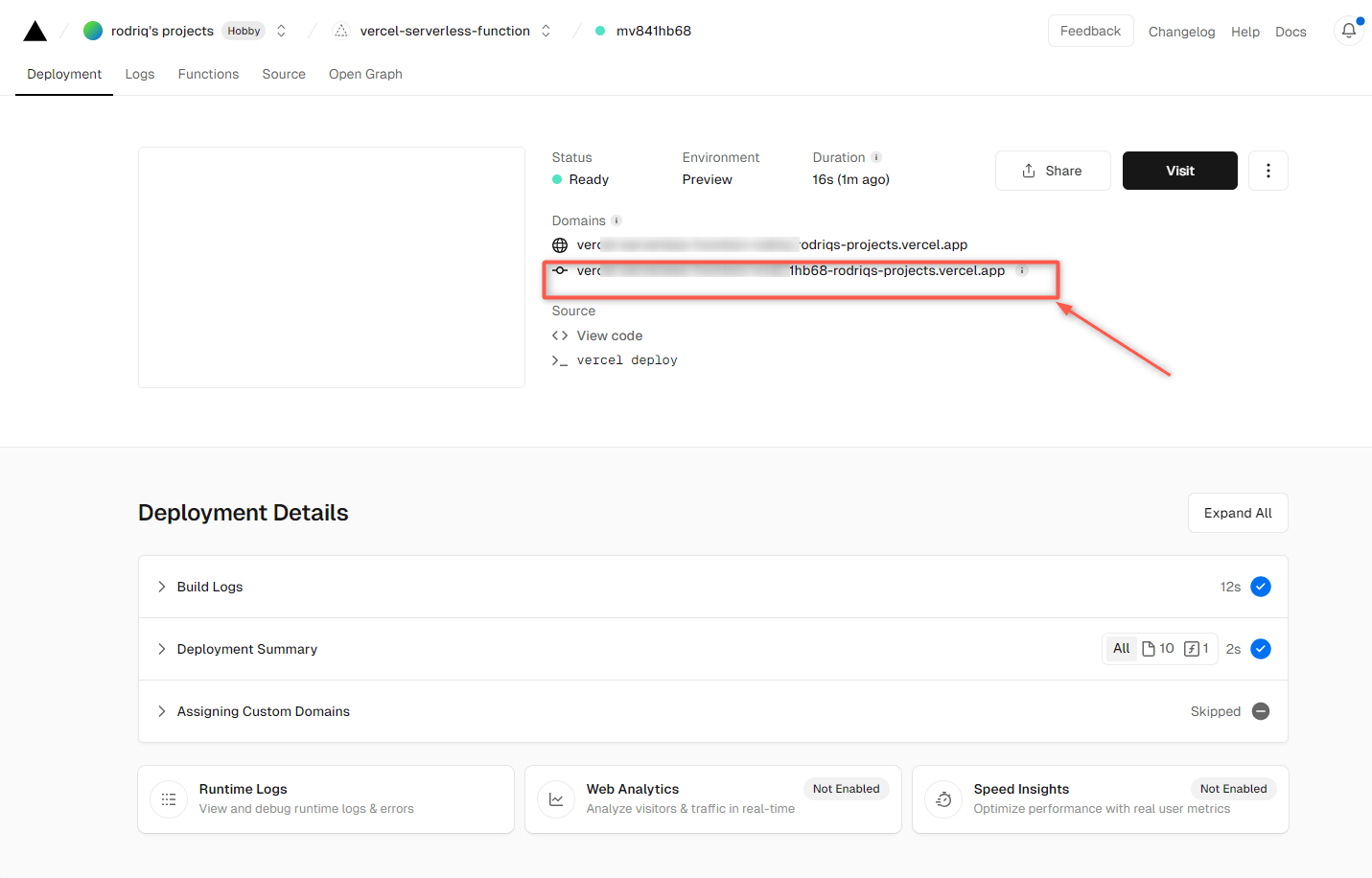Select the All filter in Deployment Summary
The width and height of the screenshot is (1372, 878).
1121,649
